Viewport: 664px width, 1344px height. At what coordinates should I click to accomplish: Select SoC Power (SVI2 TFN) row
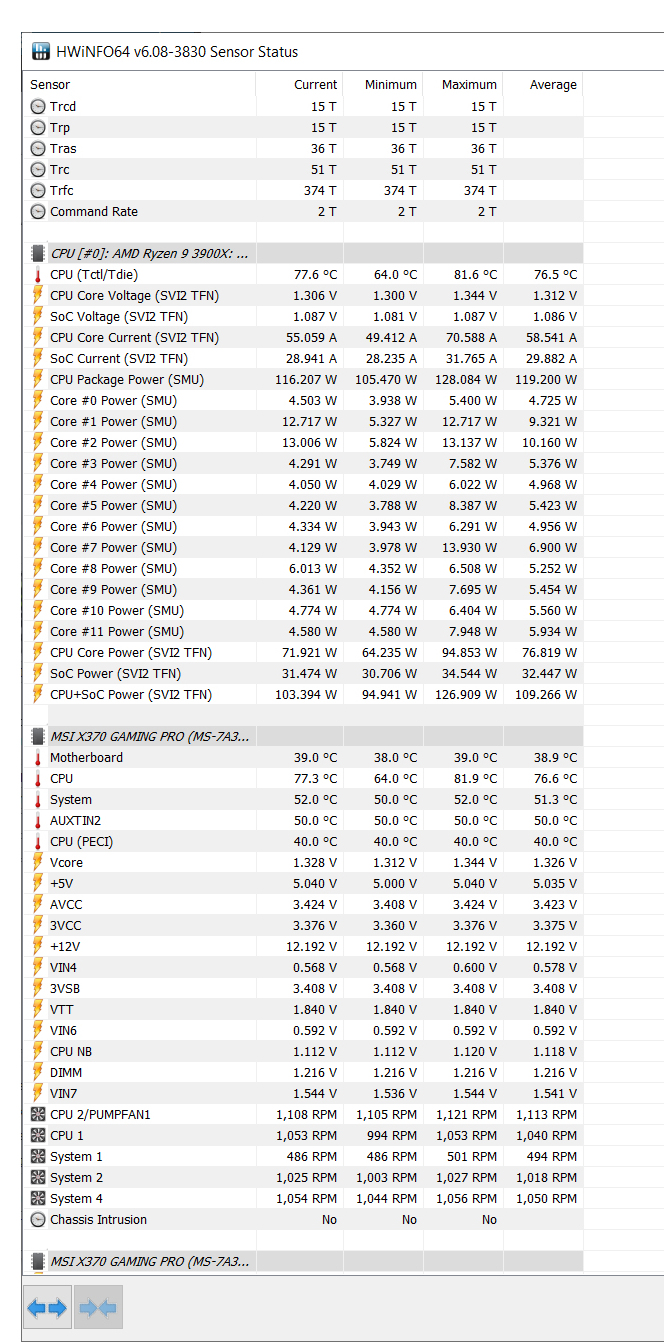[303, 673]
